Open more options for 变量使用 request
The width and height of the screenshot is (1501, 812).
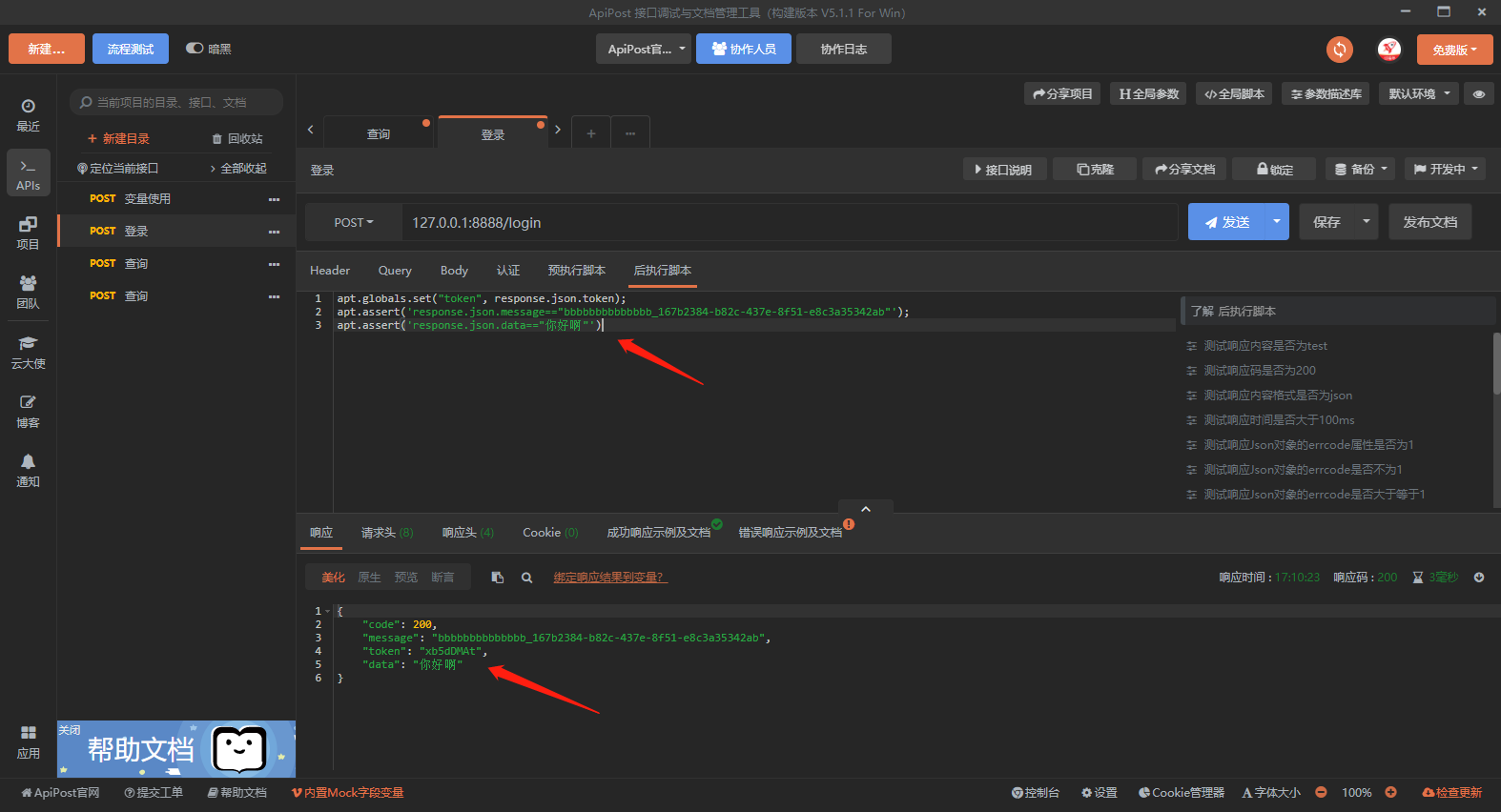pyautogui.click(x=275, y=199)
